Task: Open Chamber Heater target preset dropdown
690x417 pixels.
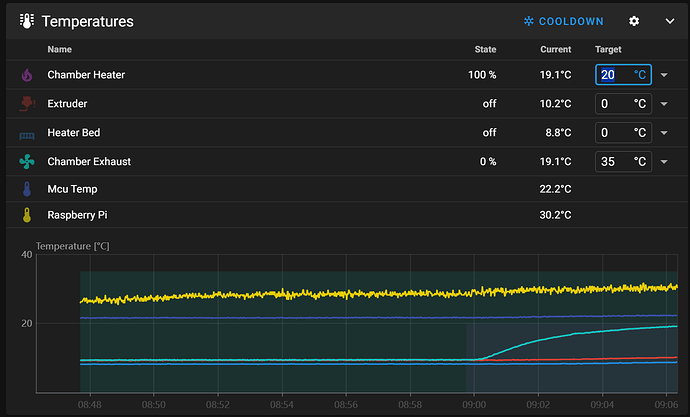Action: pyautogui.click(x=665, y=75)
